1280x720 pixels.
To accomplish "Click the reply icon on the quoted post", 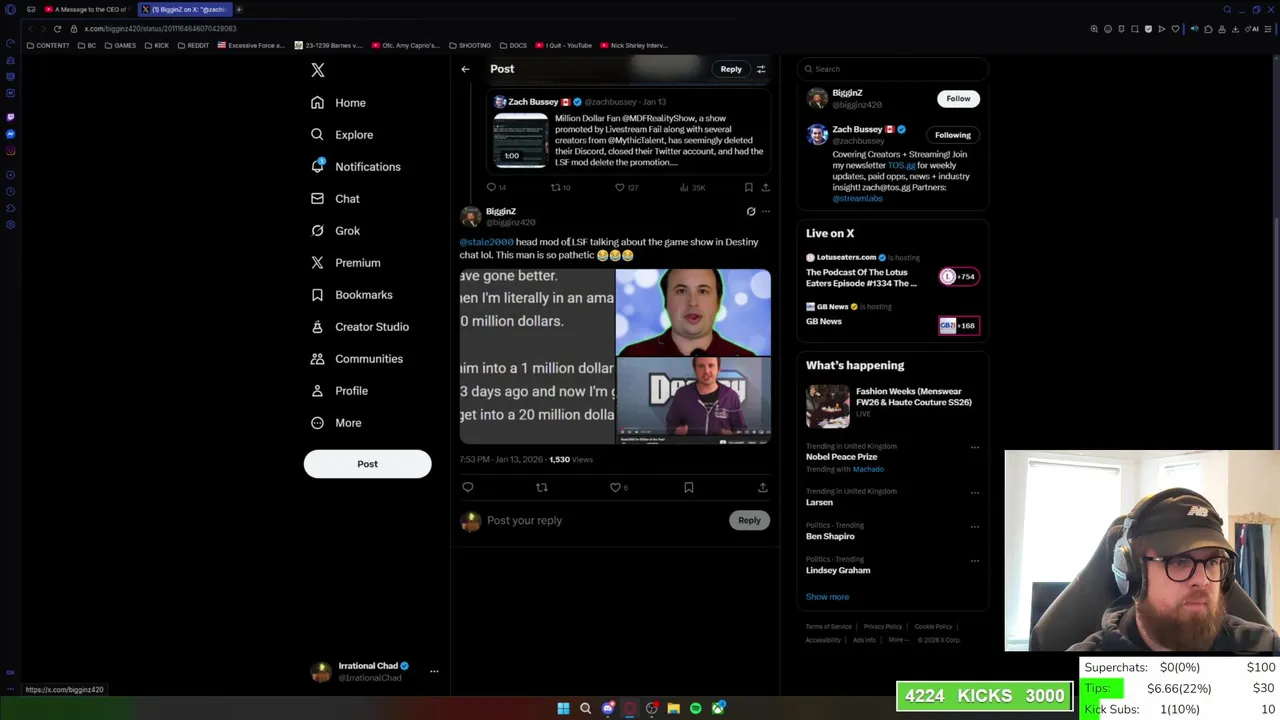I will pos(492,187).
